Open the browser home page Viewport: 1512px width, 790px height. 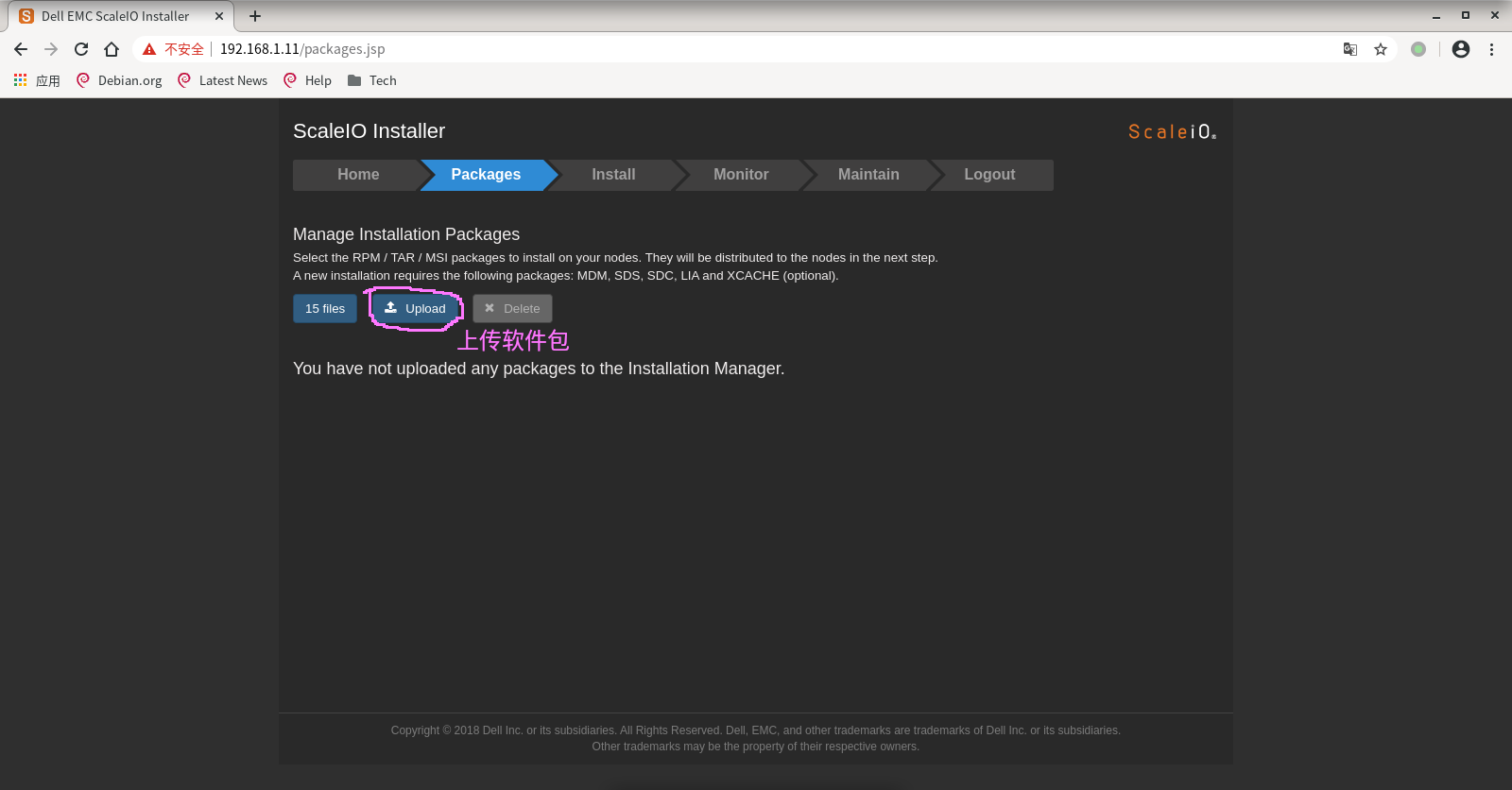pos(112,49)
